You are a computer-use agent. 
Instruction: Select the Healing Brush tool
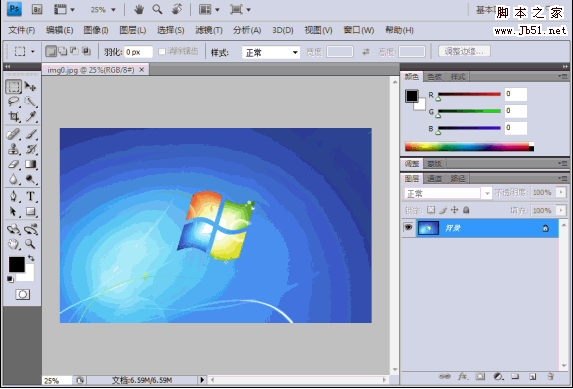tap(14, 135)
